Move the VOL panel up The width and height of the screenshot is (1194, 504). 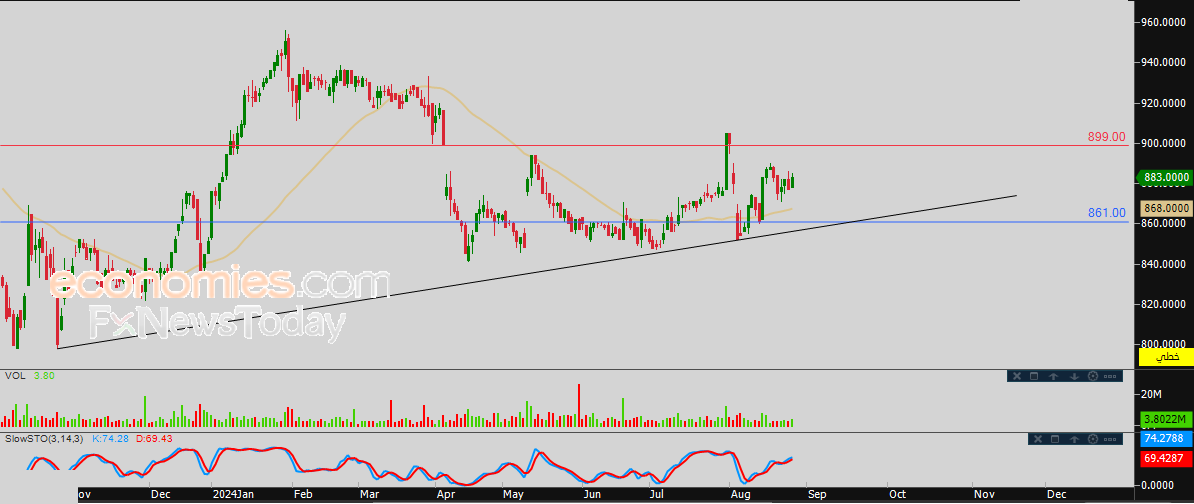click(x=1054, y=376)
